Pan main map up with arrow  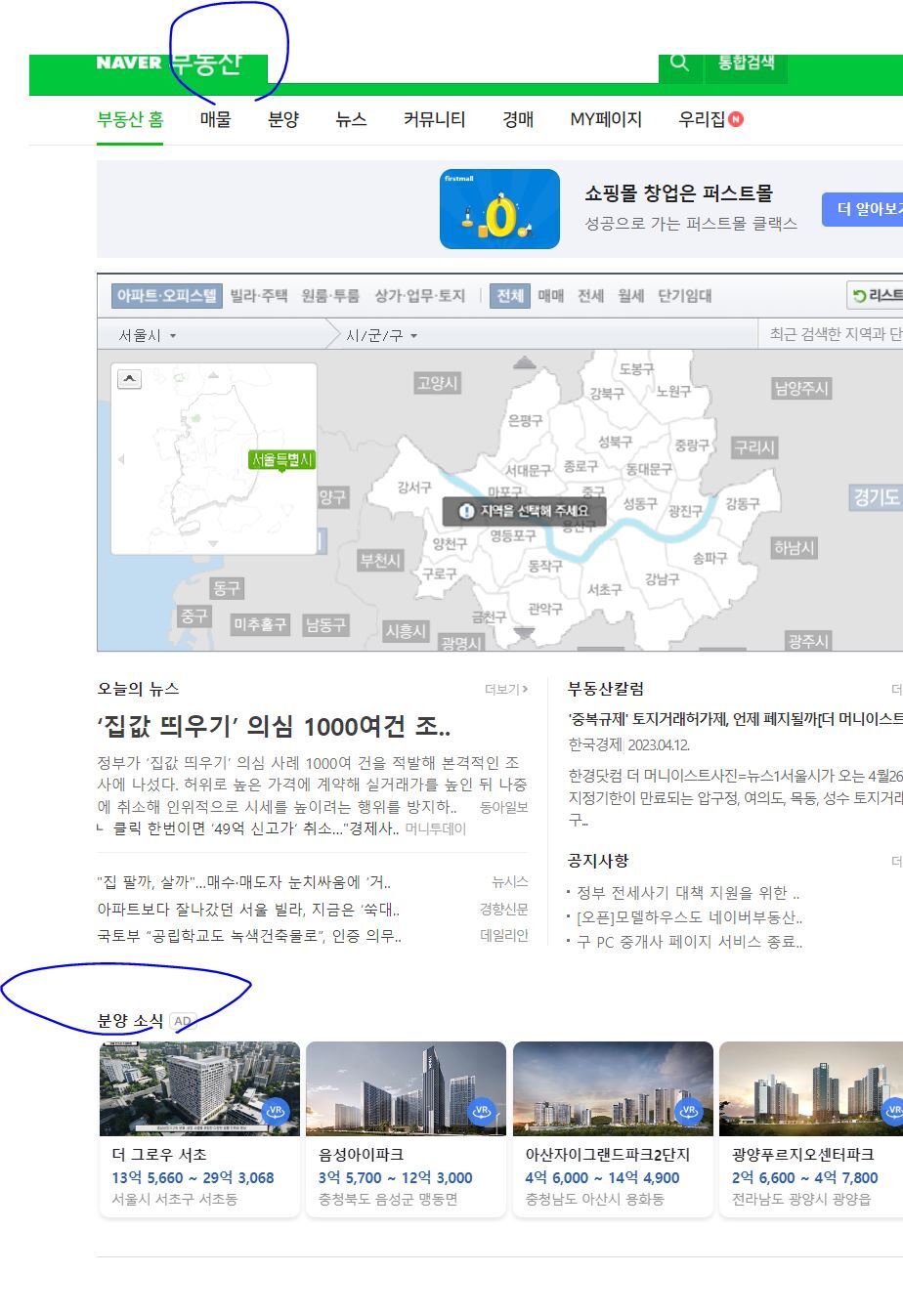pos(525,362)
